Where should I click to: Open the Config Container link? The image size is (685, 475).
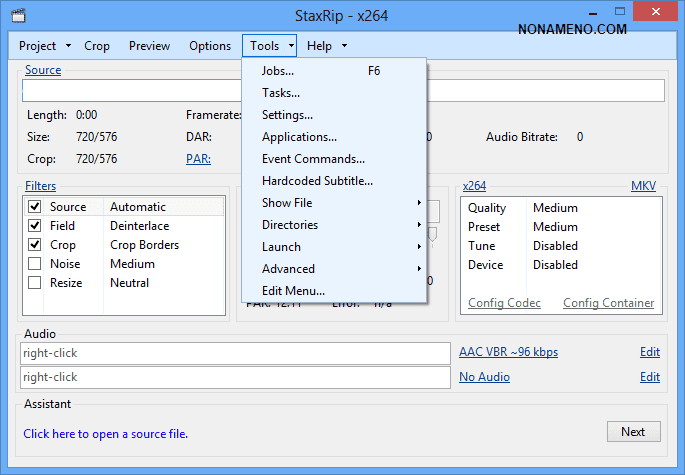point(608,303)
